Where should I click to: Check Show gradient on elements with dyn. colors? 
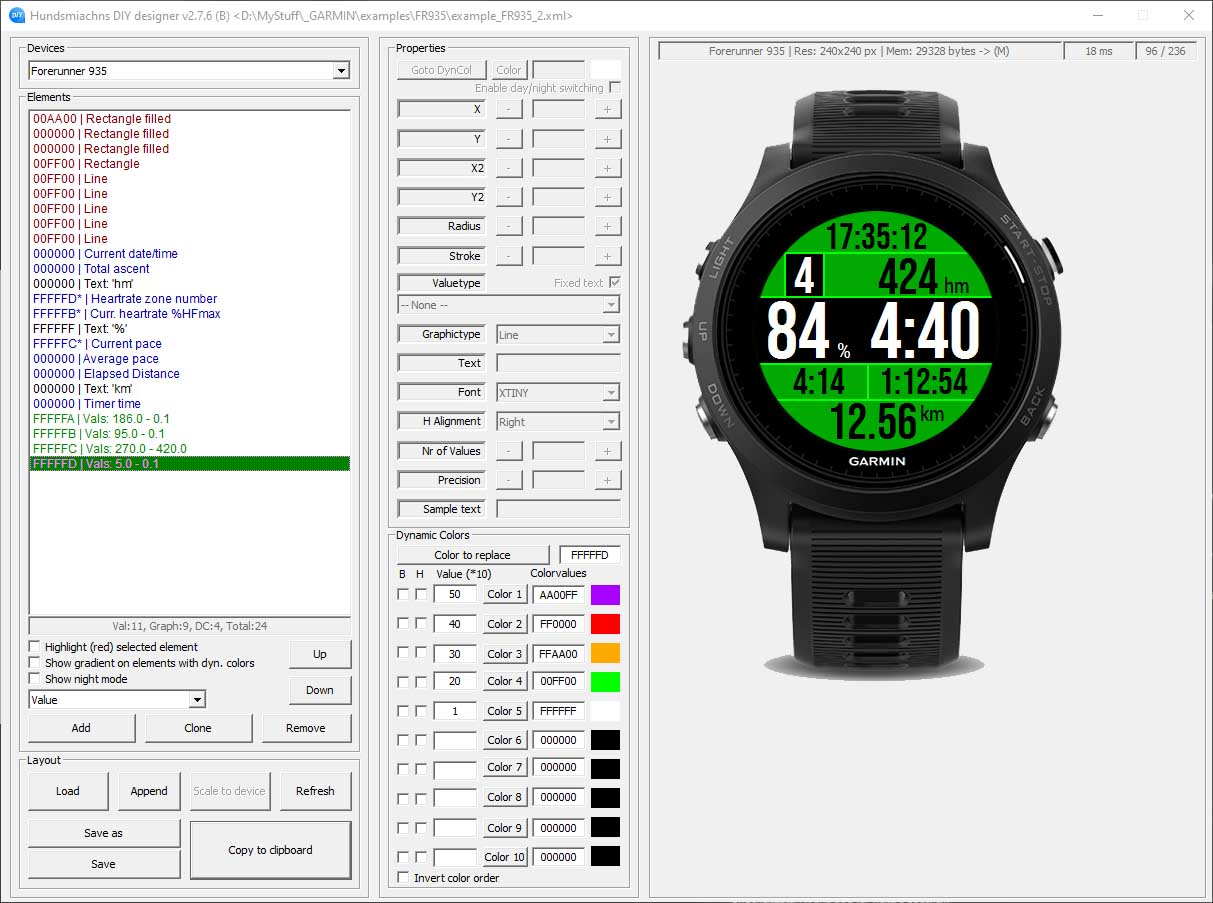[x=32, y=662]
